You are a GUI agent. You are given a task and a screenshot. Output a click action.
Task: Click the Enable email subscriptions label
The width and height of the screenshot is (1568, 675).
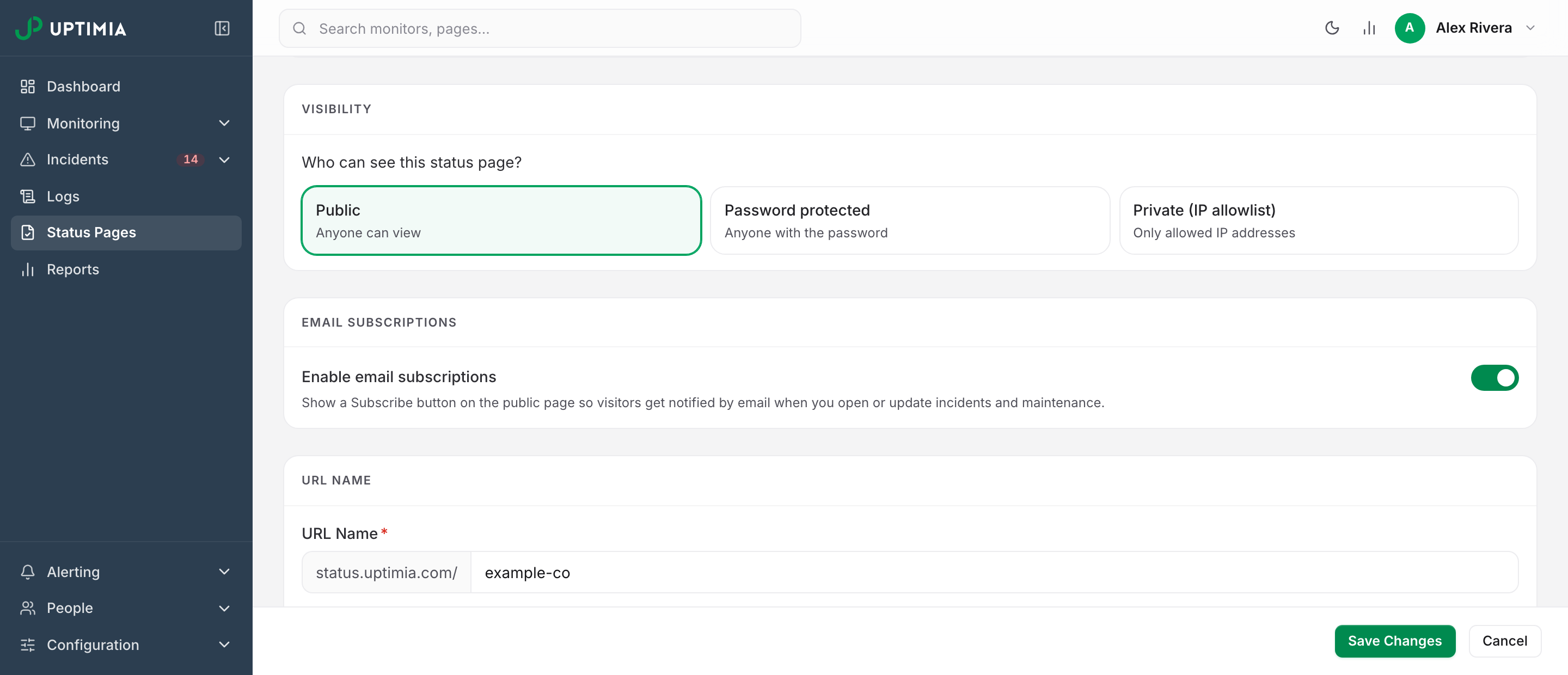[399, 377]
